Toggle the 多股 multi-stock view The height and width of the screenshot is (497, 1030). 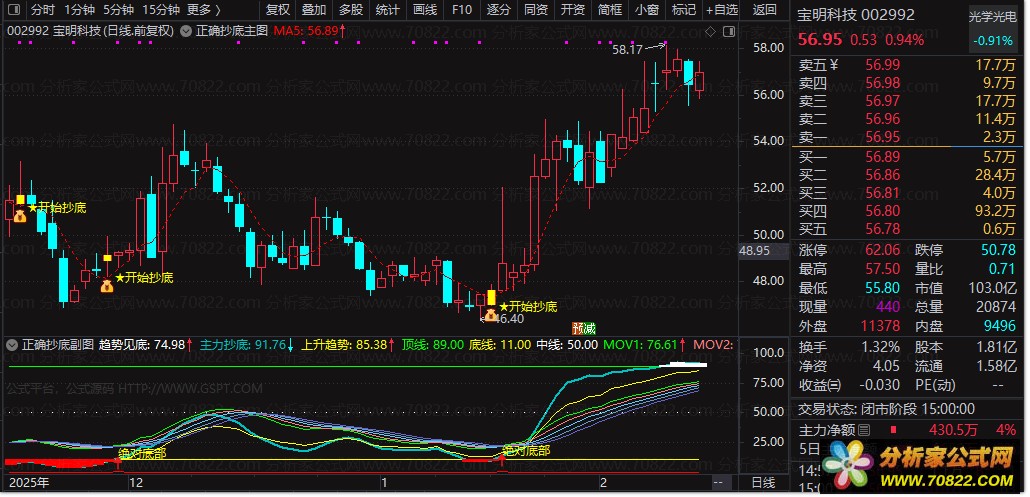tap(350, 10)
